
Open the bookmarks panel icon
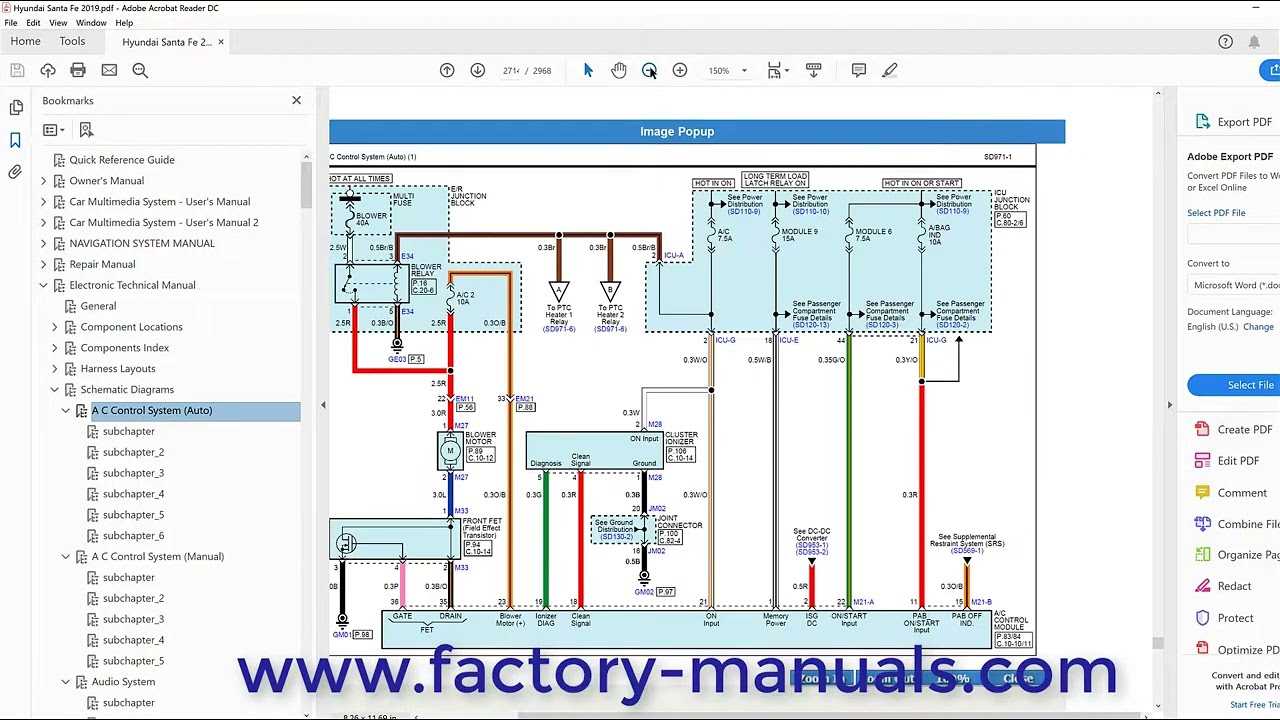(x=16, y=140)
